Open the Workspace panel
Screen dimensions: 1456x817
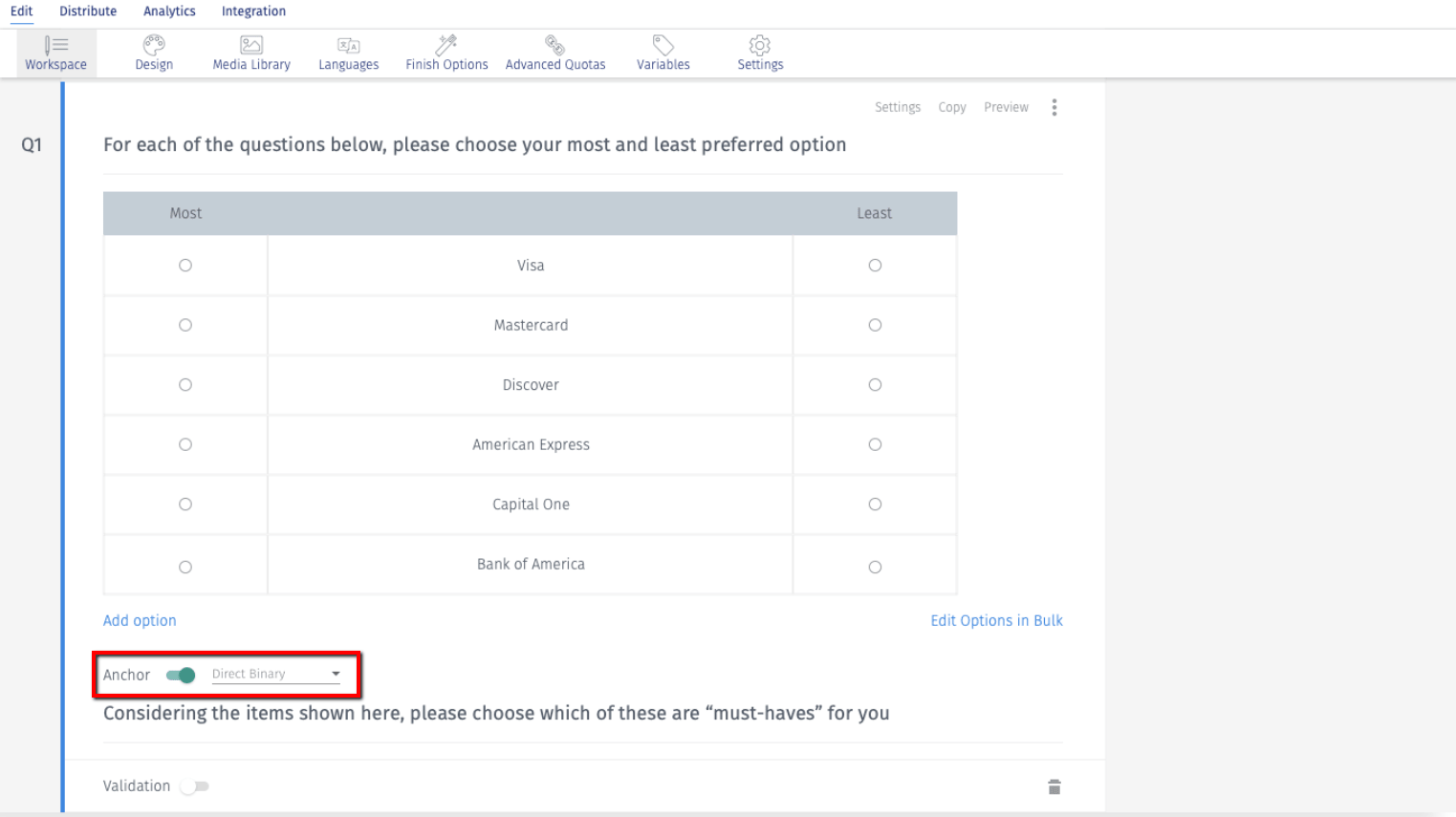click(55, 53)
